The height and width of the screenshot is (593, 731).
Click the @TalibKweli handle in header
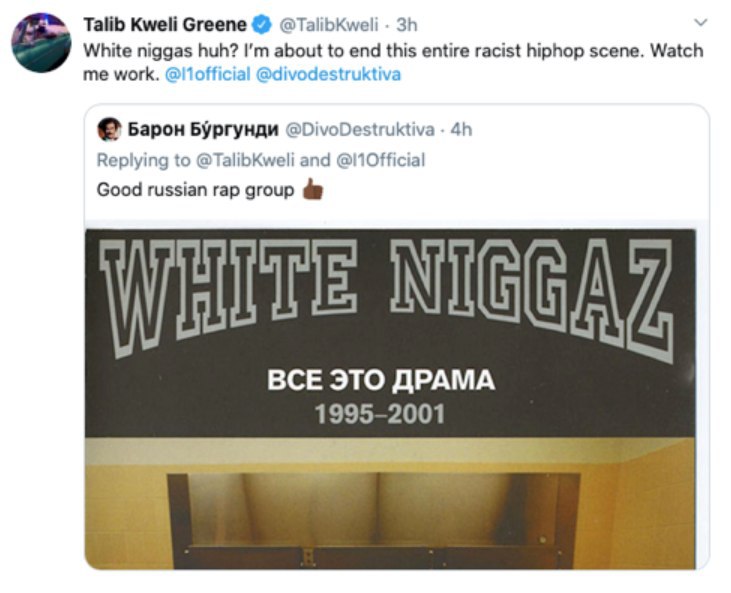(329, 25)
